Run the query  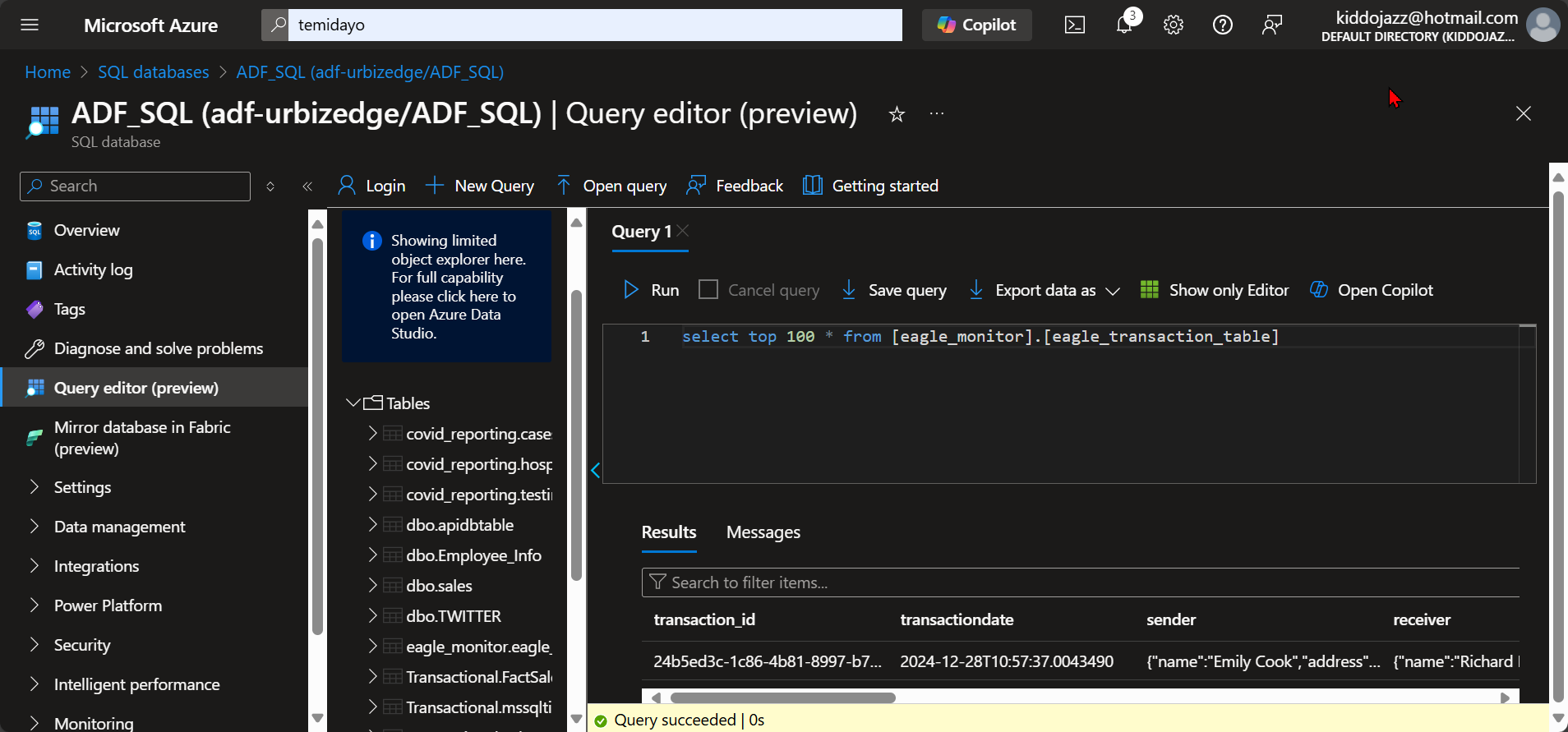pos(651,290)
